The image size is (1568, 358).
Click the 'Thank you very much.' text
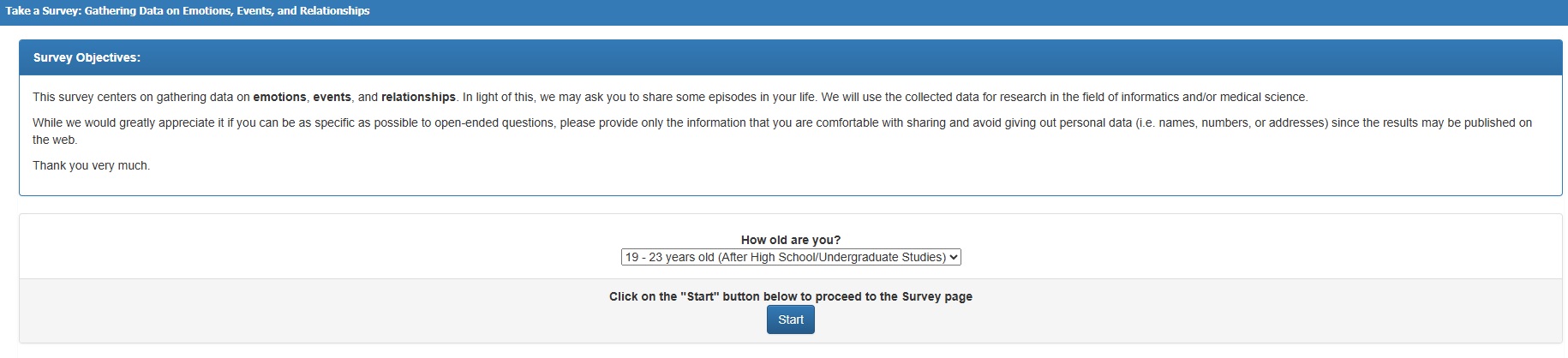(91, 165)
